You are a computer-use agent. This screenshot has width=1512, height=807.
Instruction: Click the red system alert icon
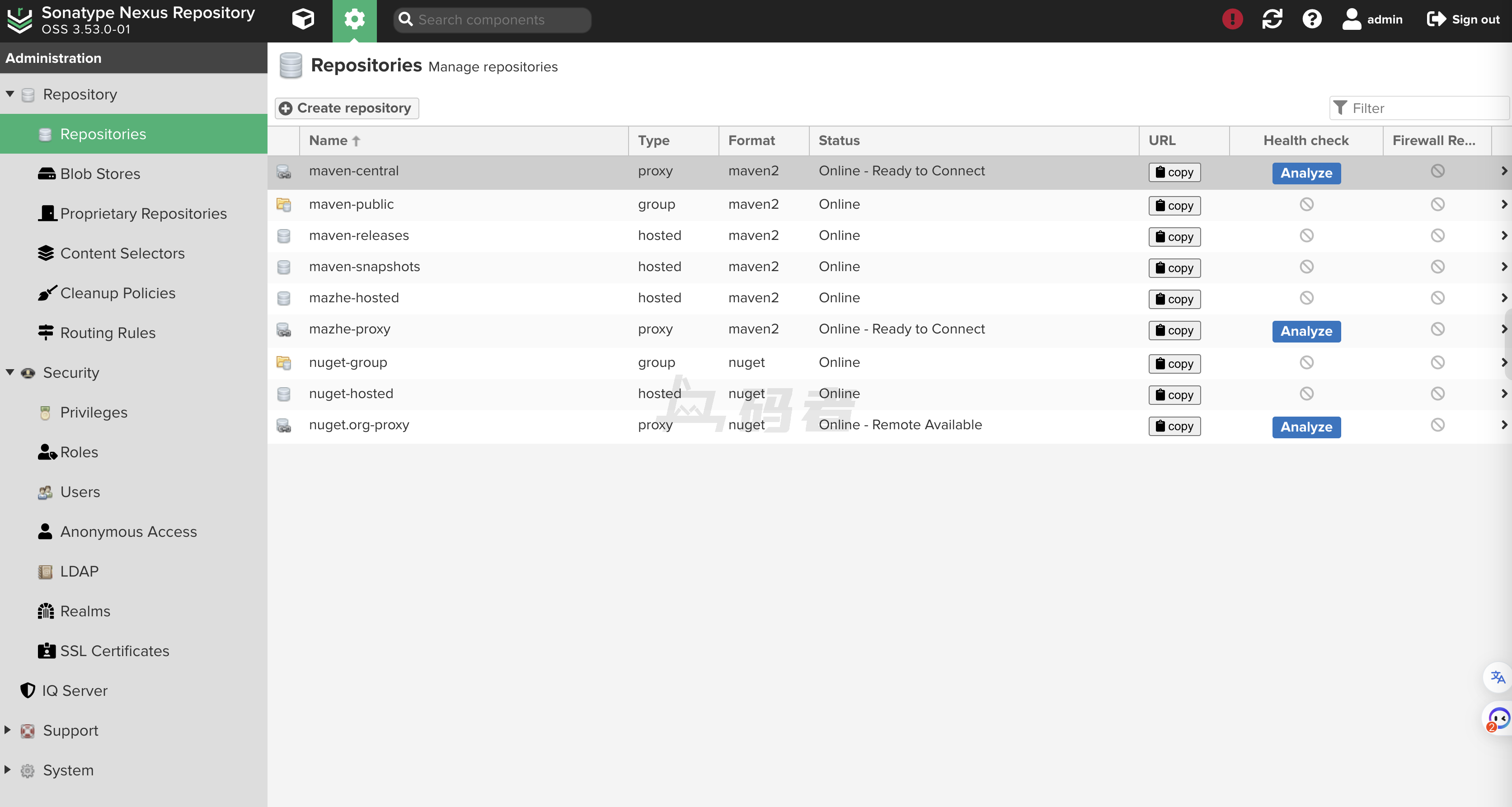tap(1232, 19)
